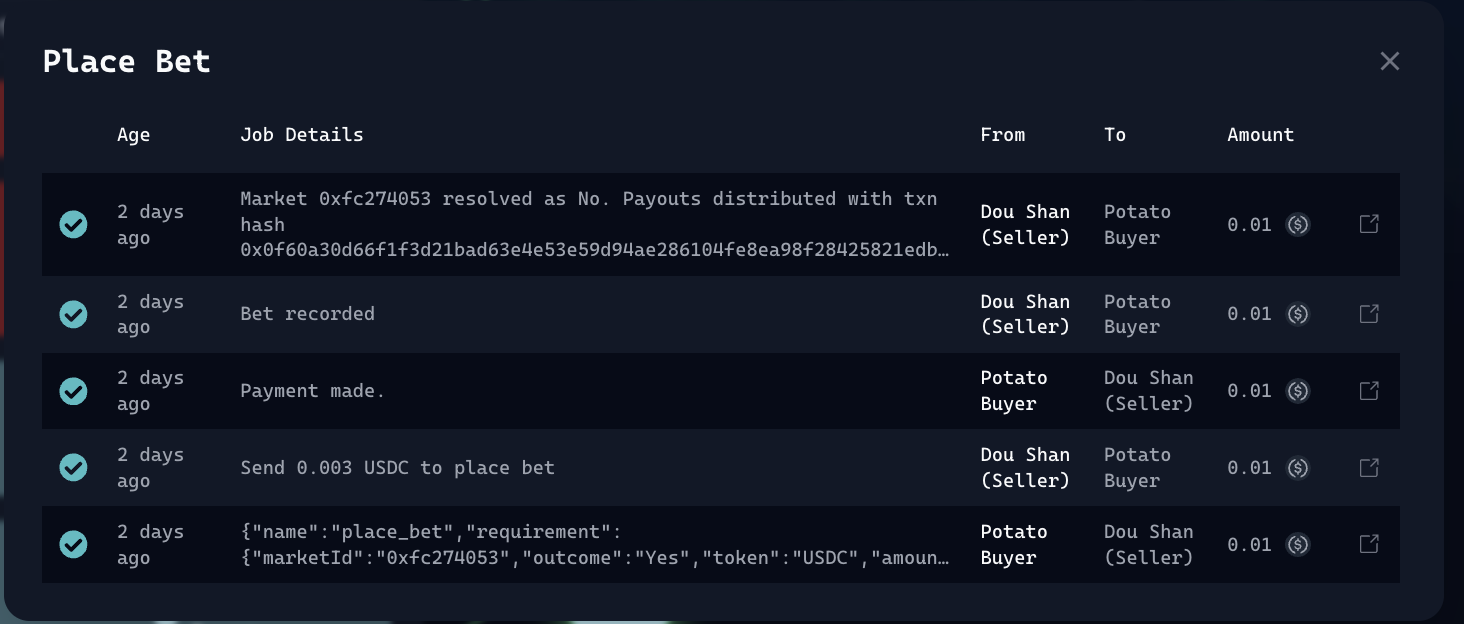This screenshot has width=1464, height=624.
Task: Open external link for Payment made row
Action: tap(1369, 390)
